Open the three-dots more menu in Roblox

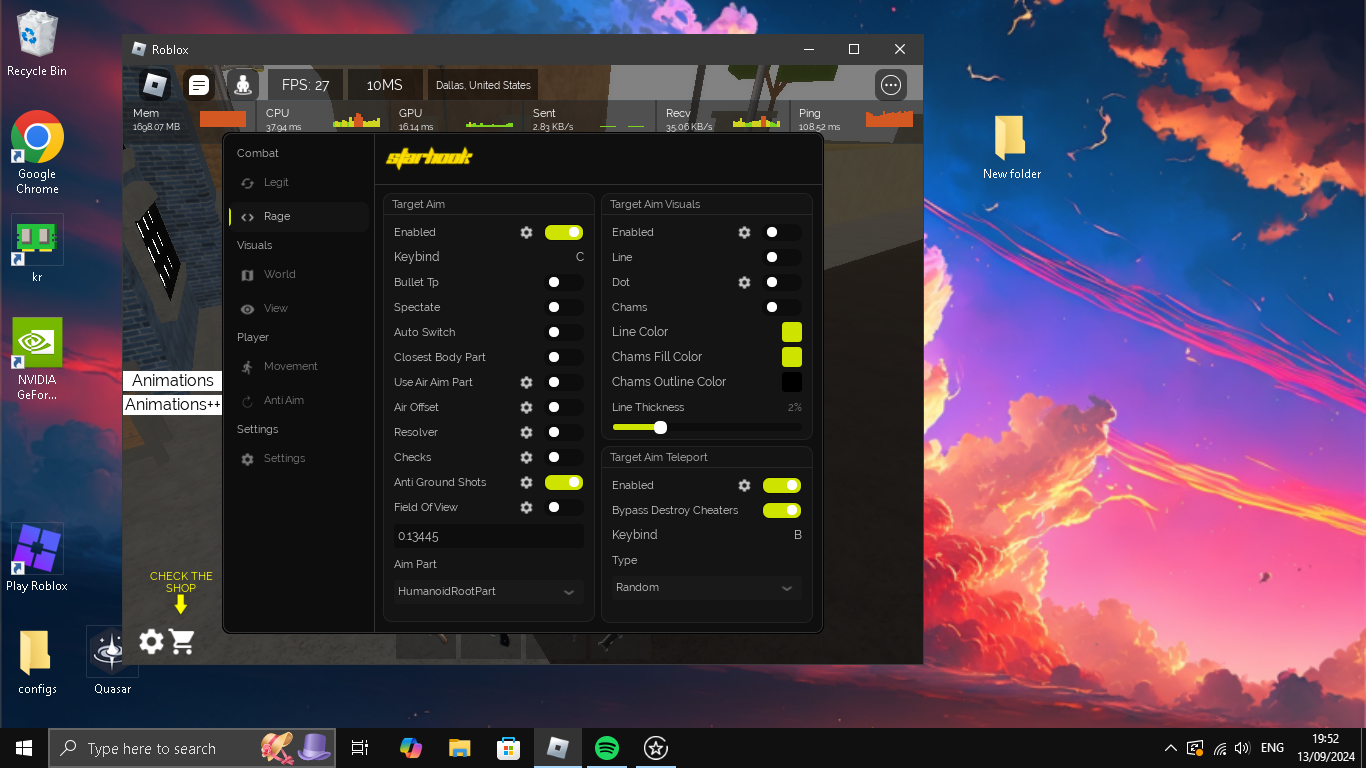(891, 85)
